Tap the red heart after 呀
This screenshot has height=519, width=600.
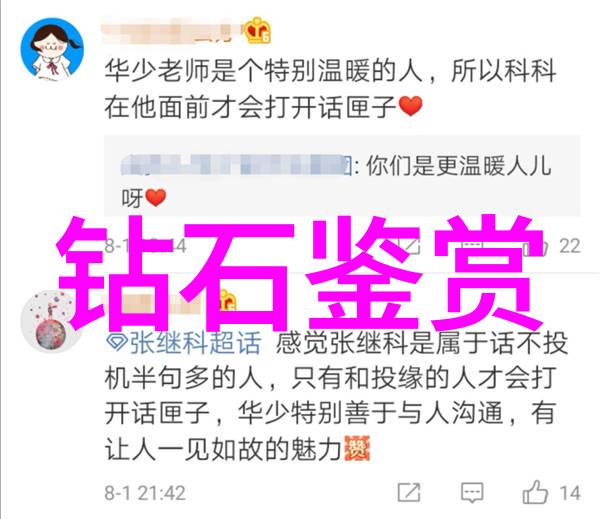tap(156, 198)
